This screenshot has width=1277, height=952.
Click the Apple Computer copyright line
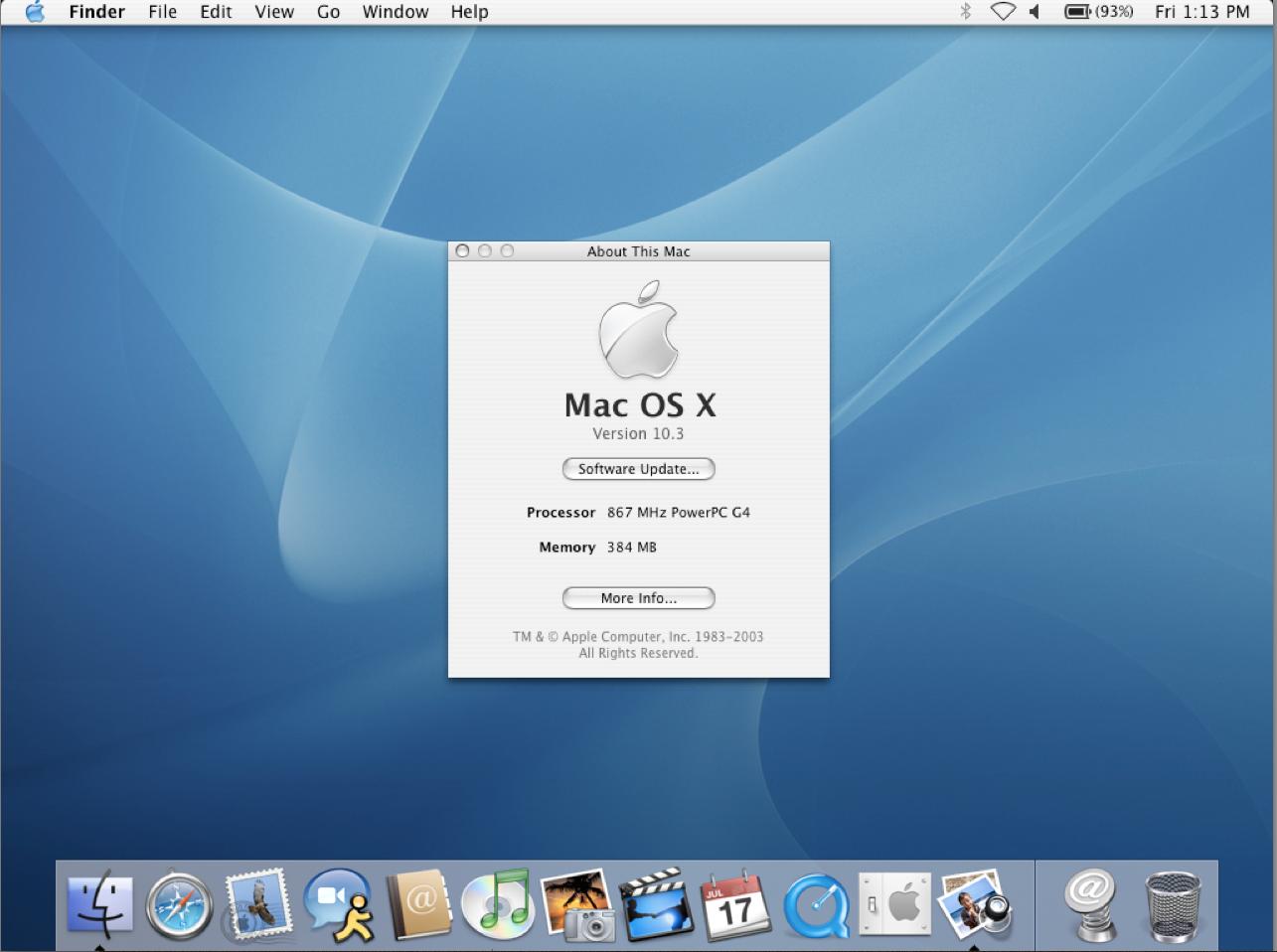(x=638, y=637)
